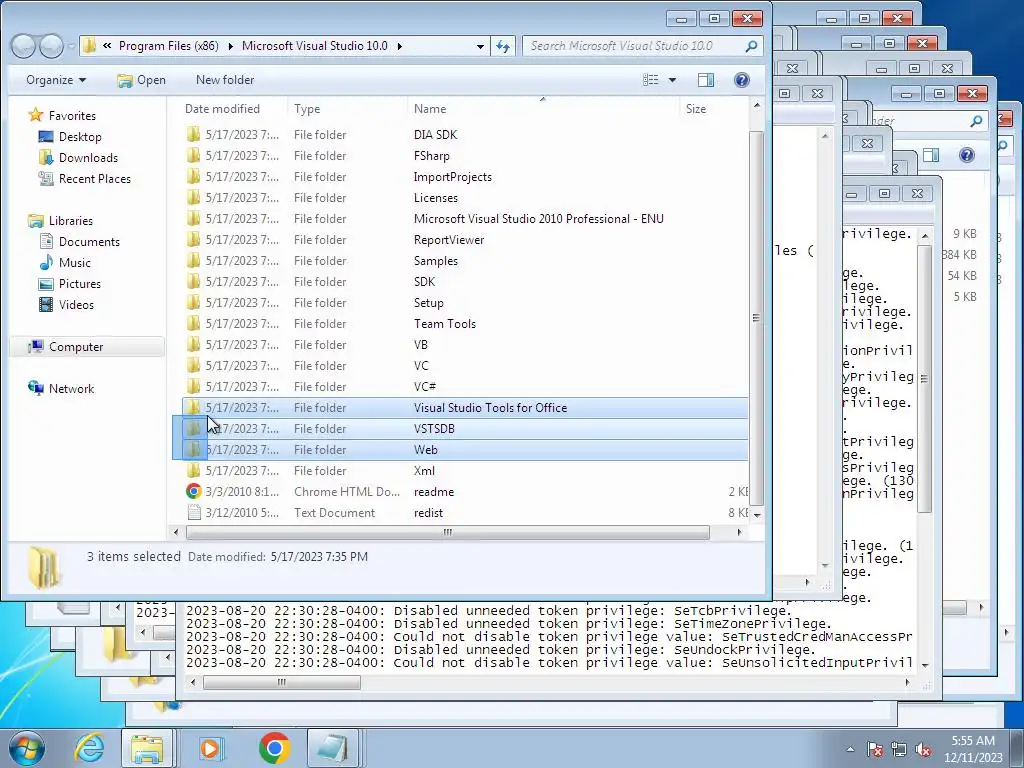This screenshot has width=1024, height=768.
Task: Click the search magnifier icon
Action: click(x=751, y=46)
